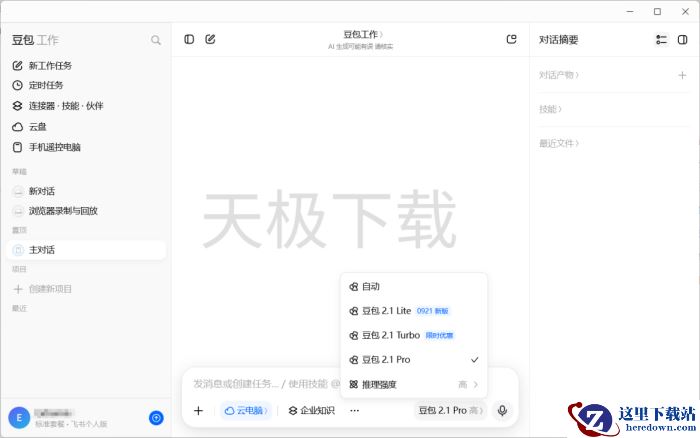Click the 限时优惠 badge on Turbo
The image size is (700, 438).
point(439,335)
